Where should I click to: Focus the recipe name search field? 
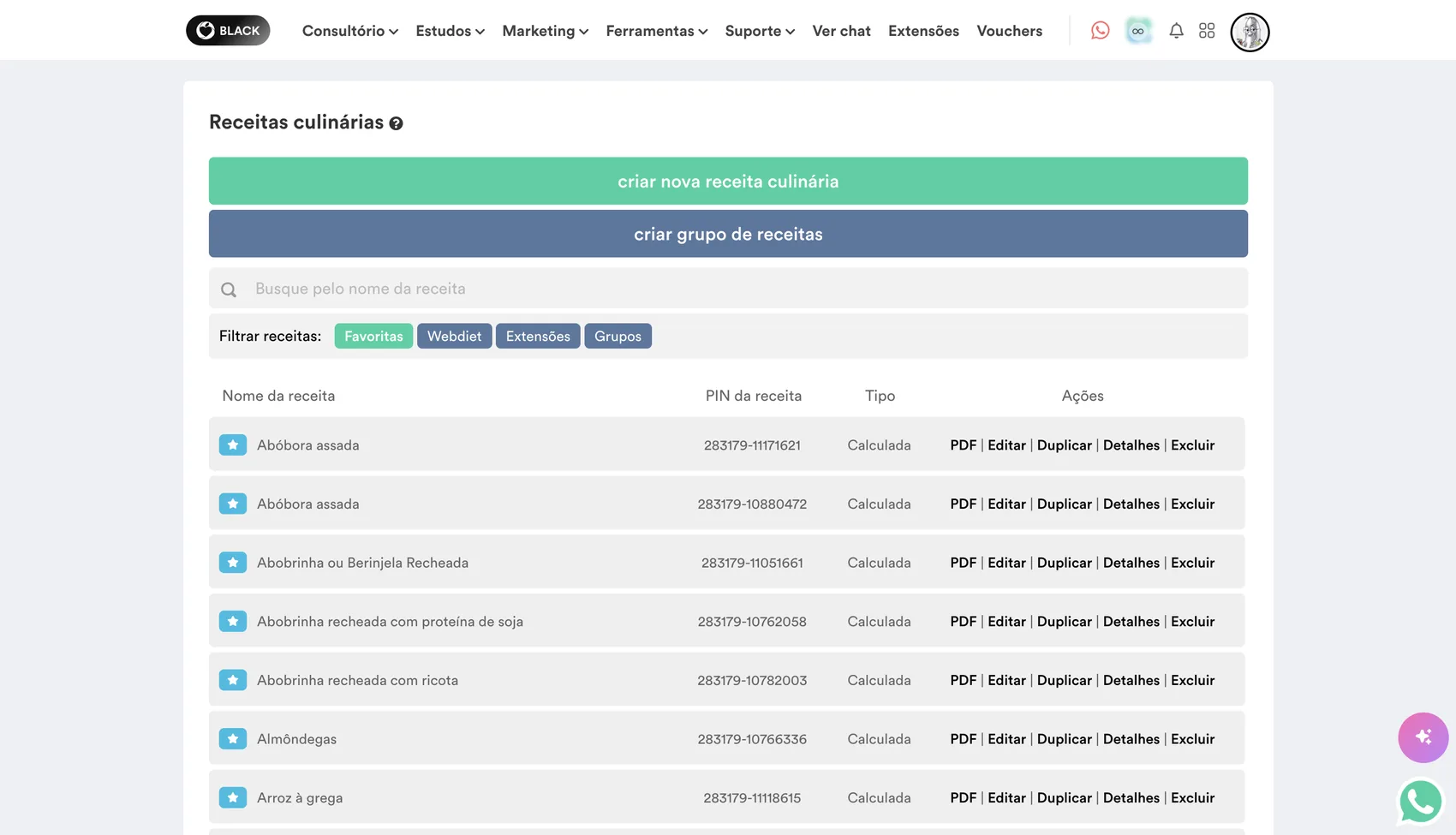point(728,289)
